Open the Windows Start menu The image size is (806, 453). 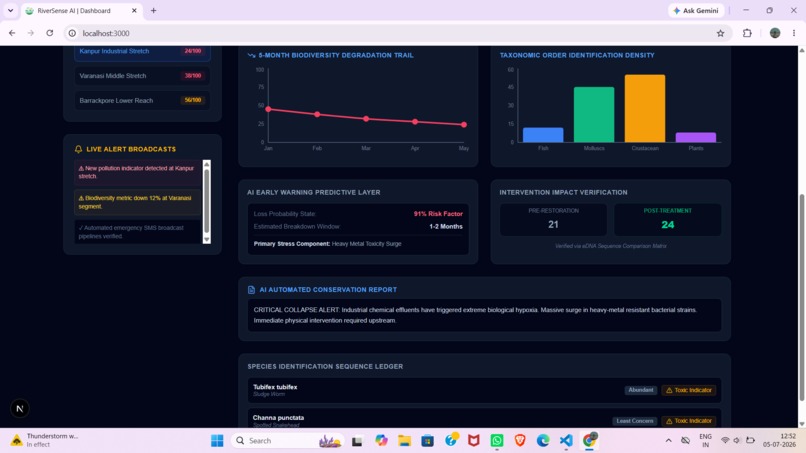point(217,441)
